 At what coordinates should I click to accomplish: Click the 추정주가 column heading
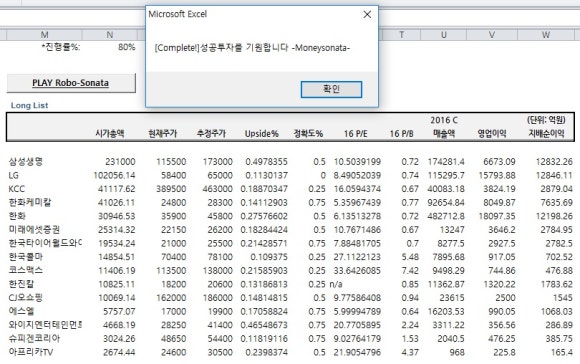click(x=211, y=133)
